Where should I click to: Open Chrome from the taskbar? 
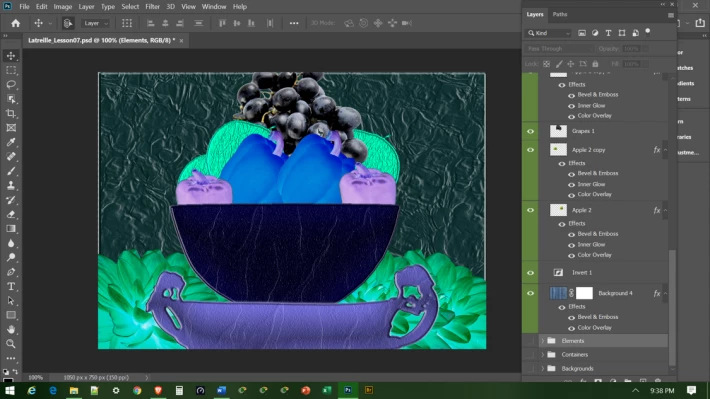tap(137, 390)
